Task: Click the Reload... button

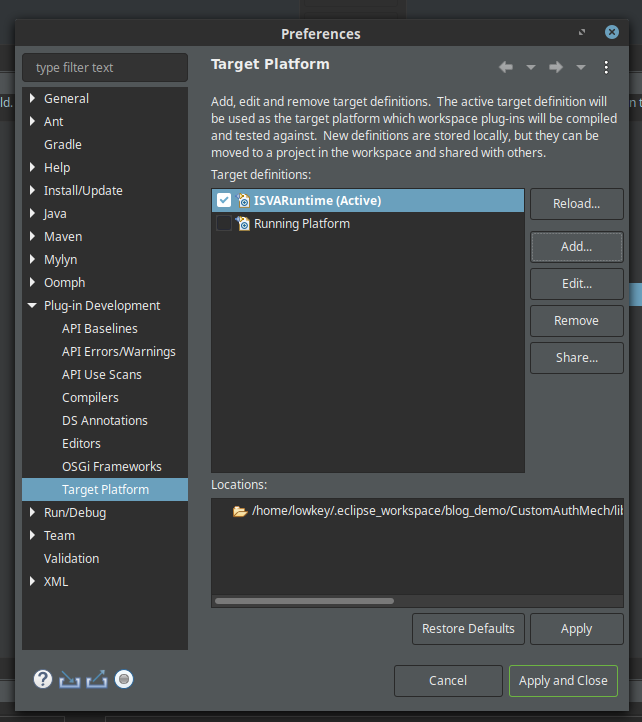Action: 577,204
